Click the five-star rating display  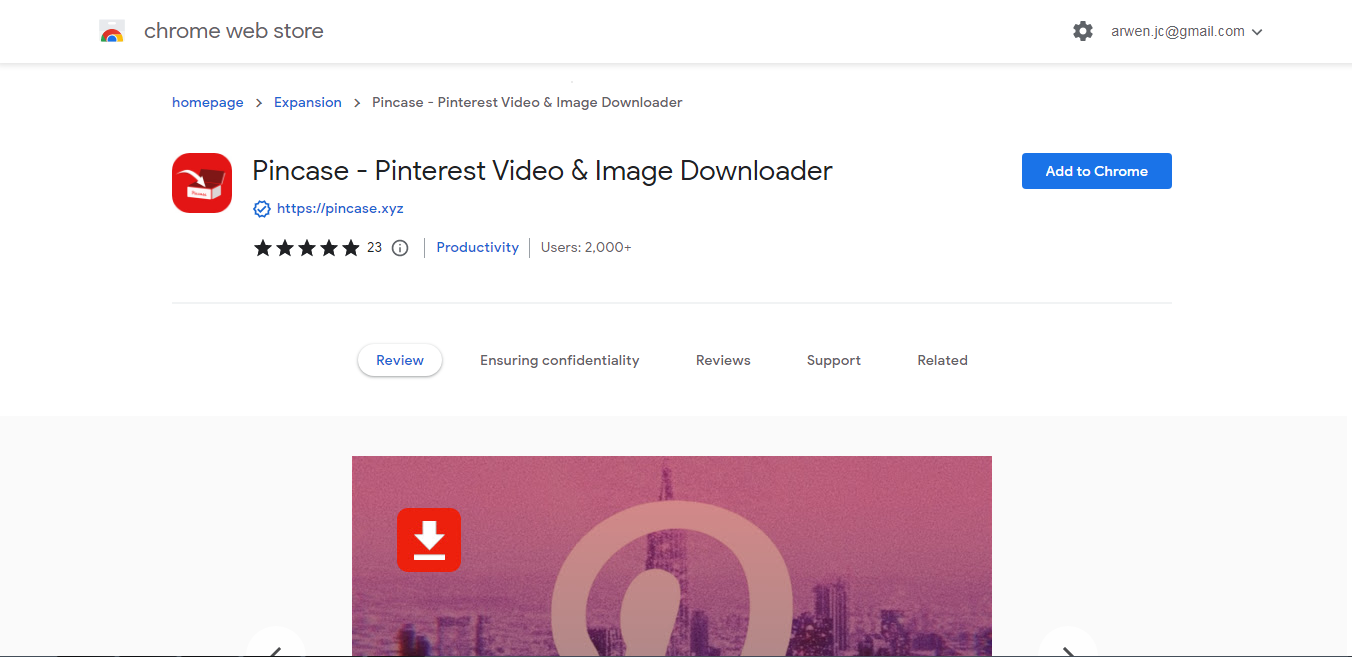[307, 248]
